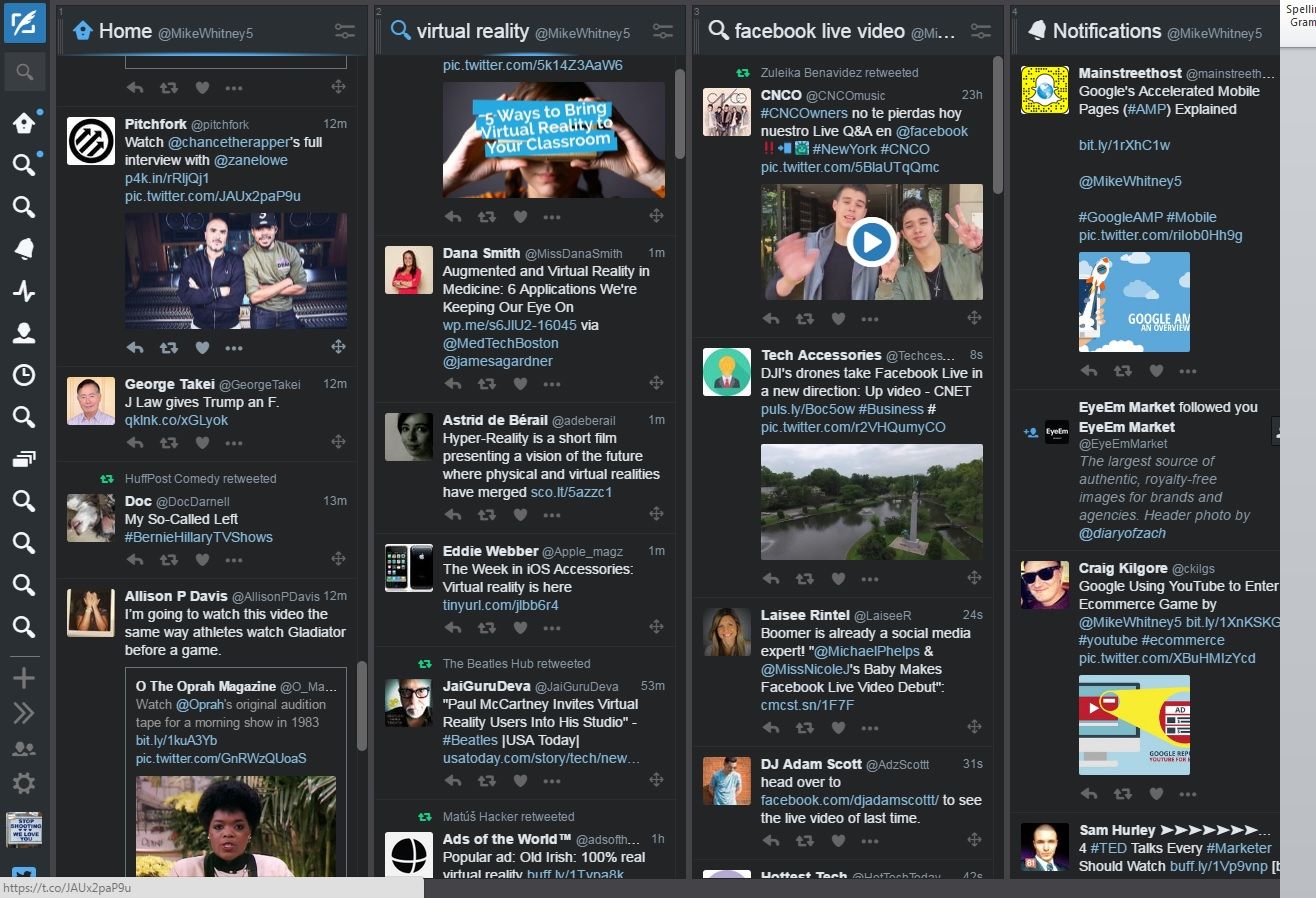This screenshot has height=898, width=1316.
Task: Open more options on Craig Kilgore tweet
Action: coord(1188,794)
